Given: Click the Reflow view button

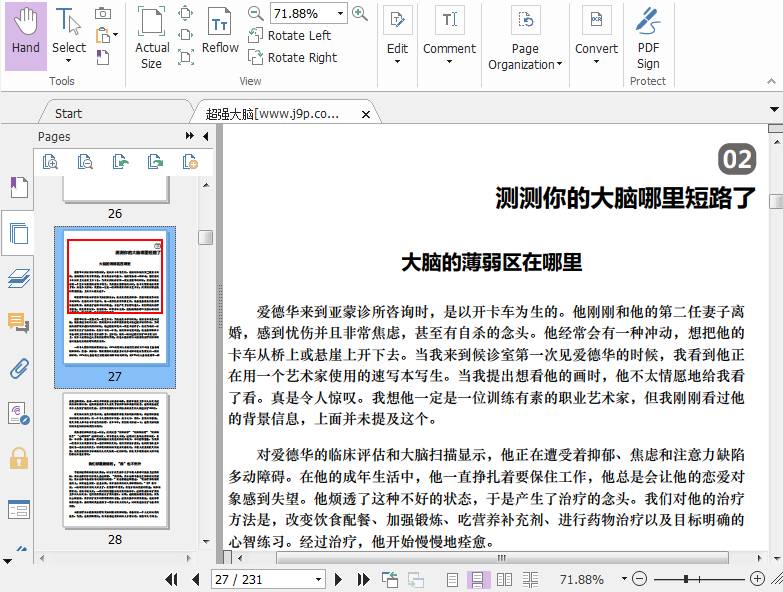Looking at the screenshot, I should coord(220,33).
